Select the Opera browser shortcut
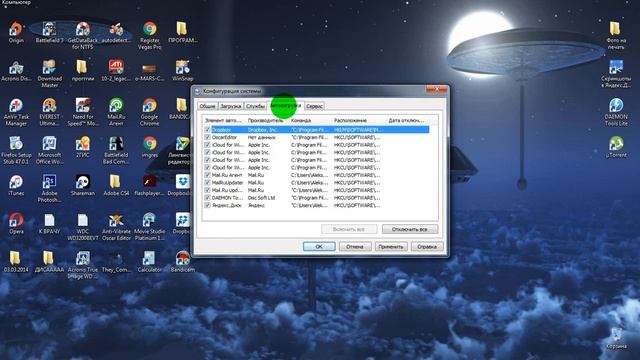The height and width of the screenshot is (360, 640). [16, 223]
